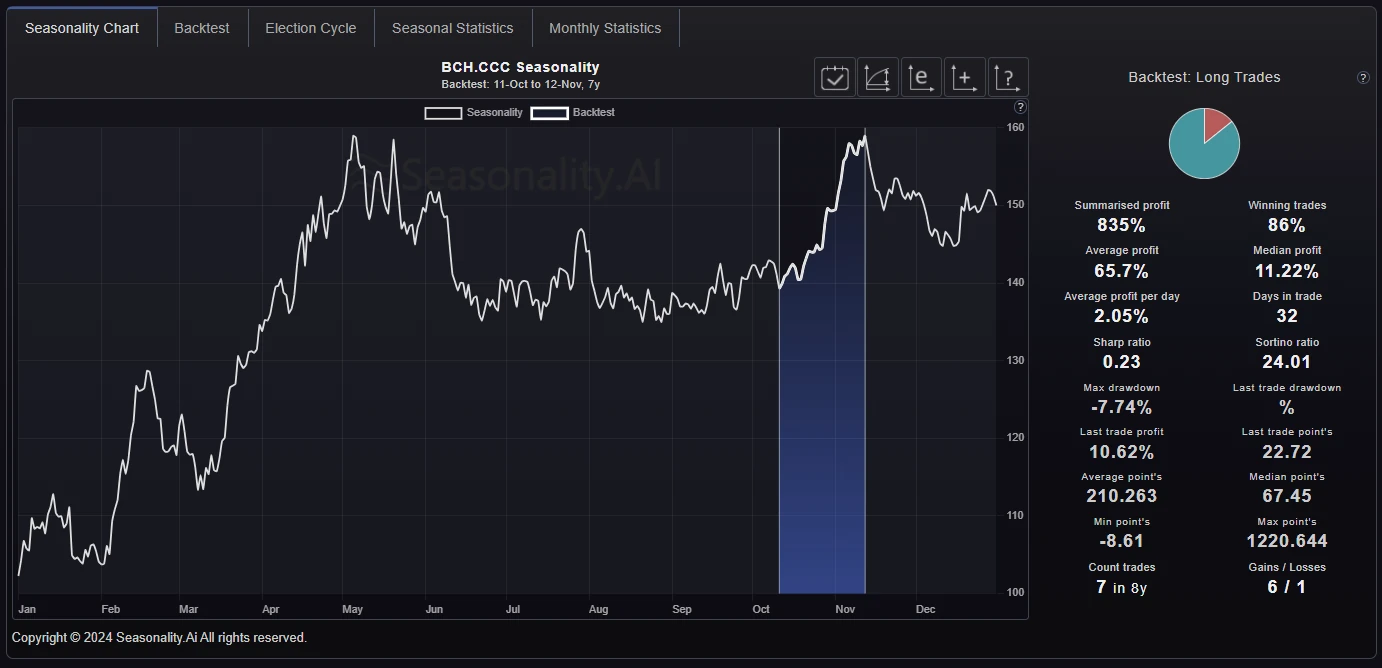1382x668 pixels.
Task: Open the Seasonal Statistics tab
Action: (x=452, y=28)
